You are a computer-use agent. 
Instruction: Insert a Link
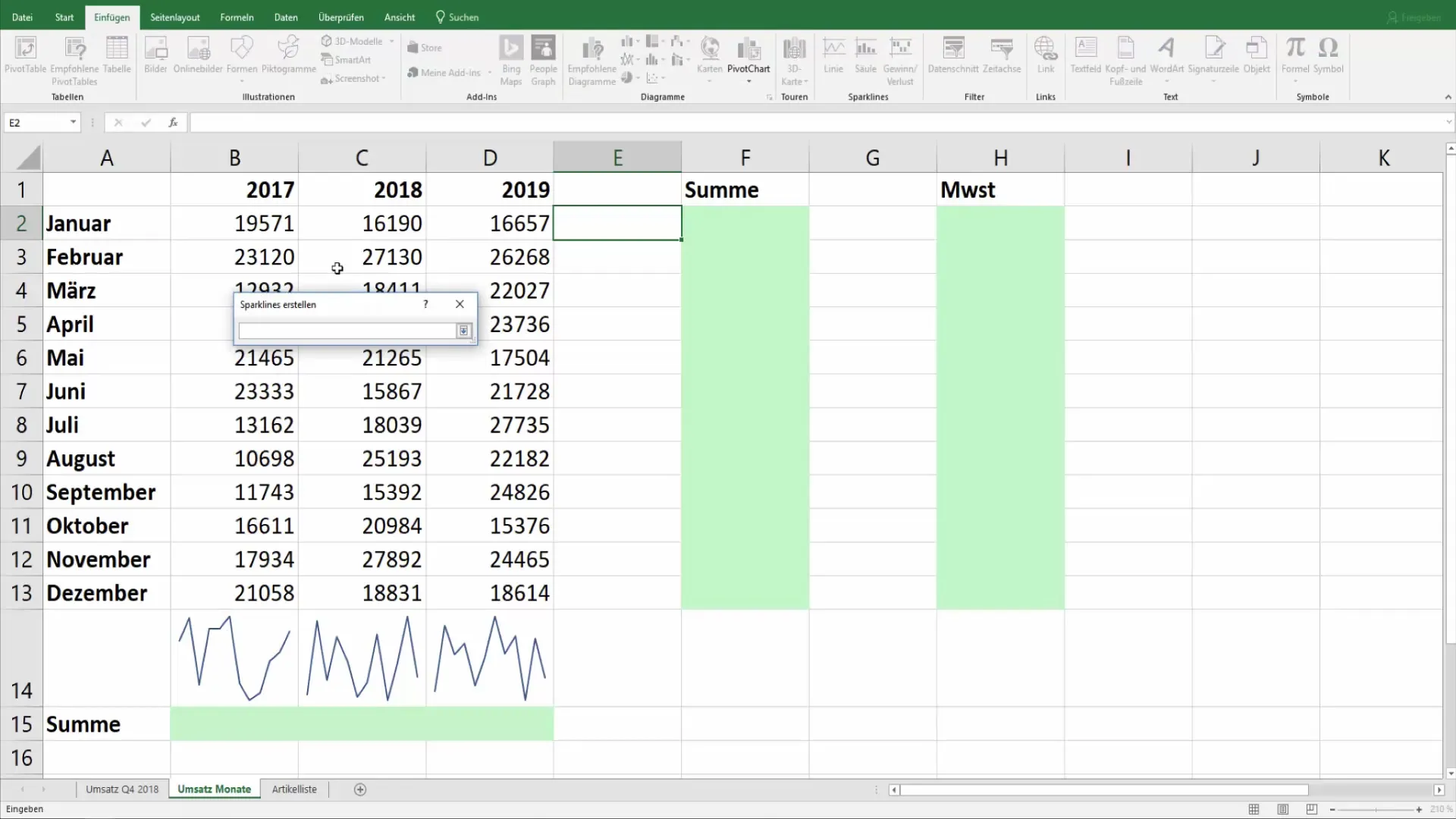pos(1046,55)
